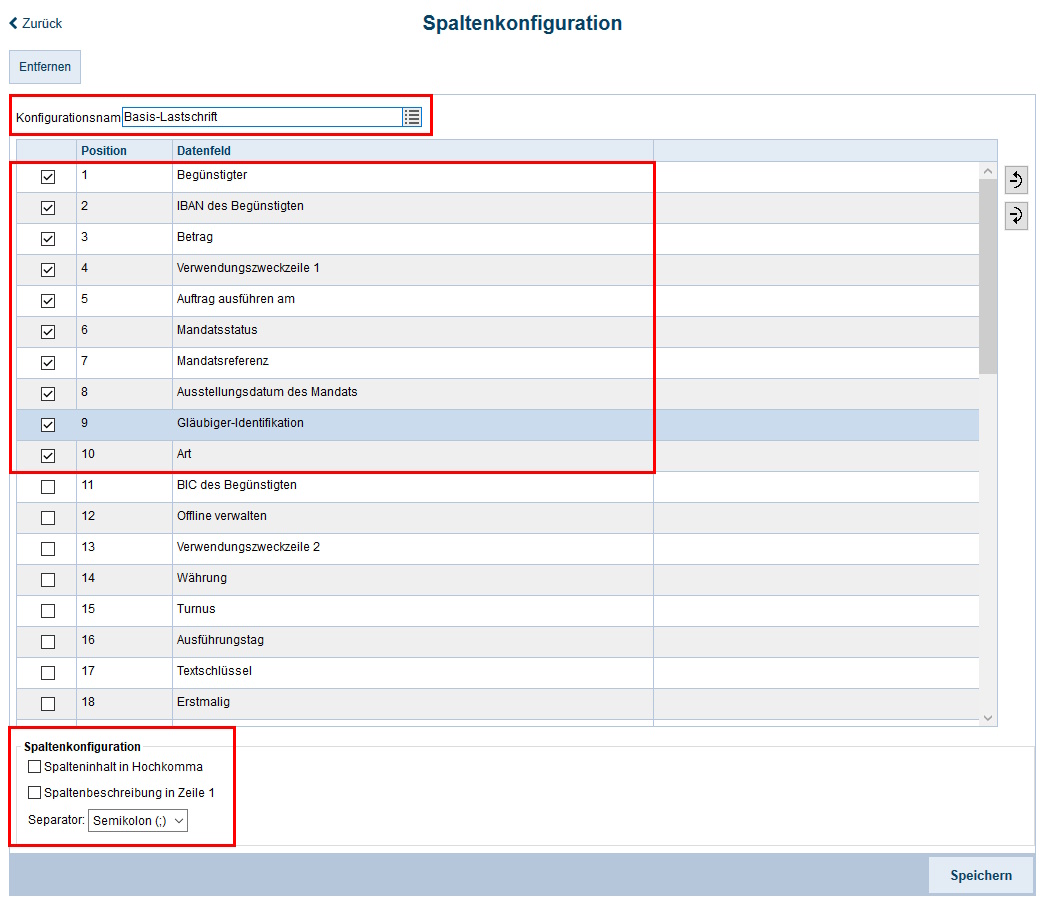Screen dimensions: 1045x902
Task: Open the configuration list icon beside the name field
Action: coord(412,117)
